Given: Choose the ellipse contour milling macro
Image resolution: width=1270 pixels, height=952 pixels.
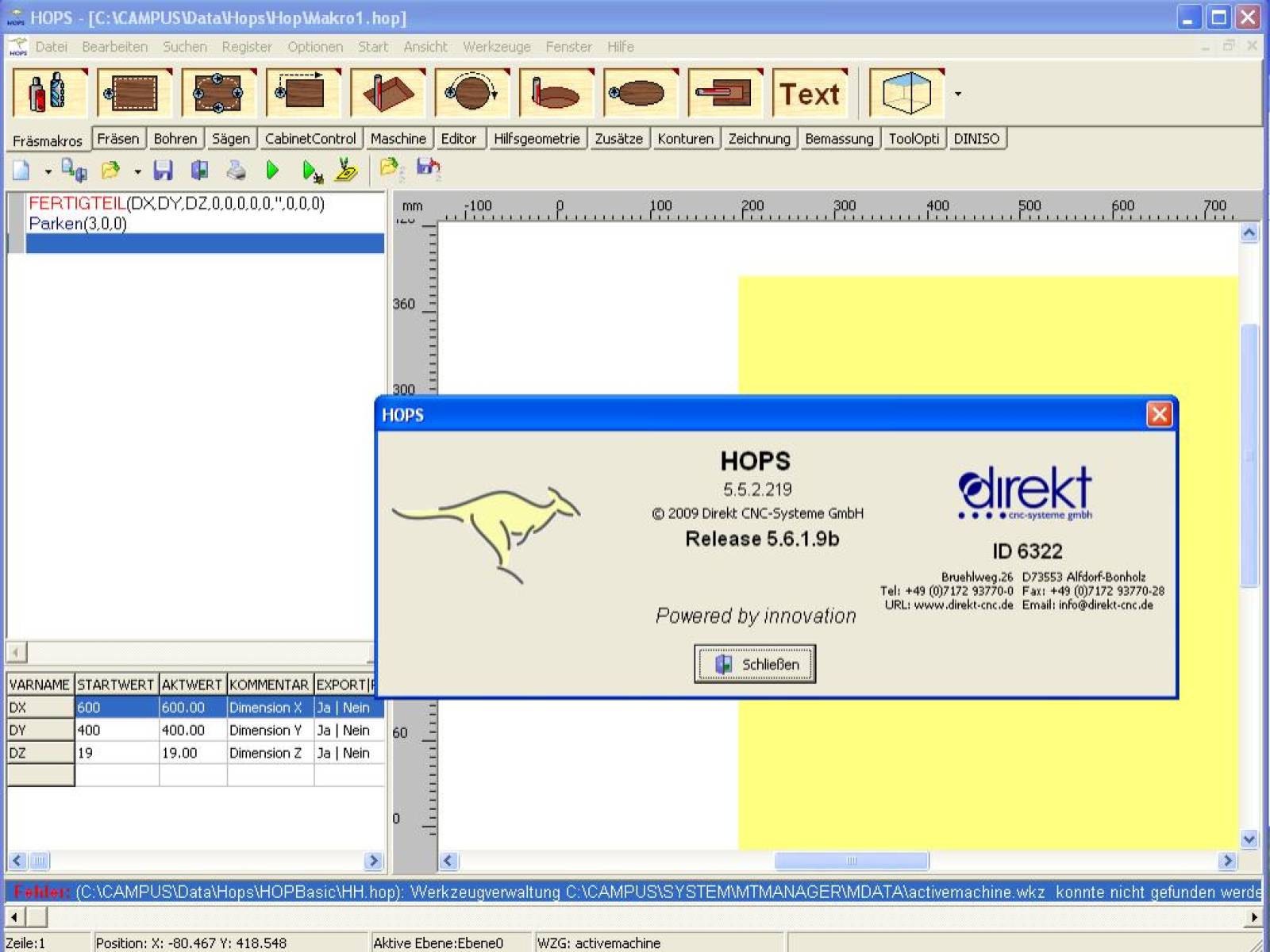Looking at the screenshot, I should [x=641, y=93].
